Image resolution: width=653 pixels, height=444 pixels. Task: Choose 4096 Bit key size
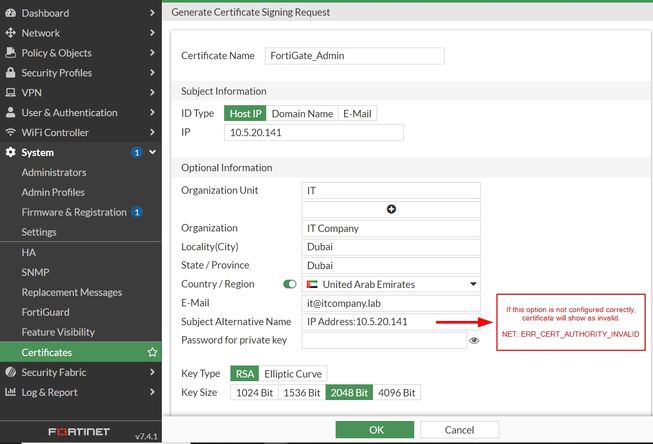[396, 393]
